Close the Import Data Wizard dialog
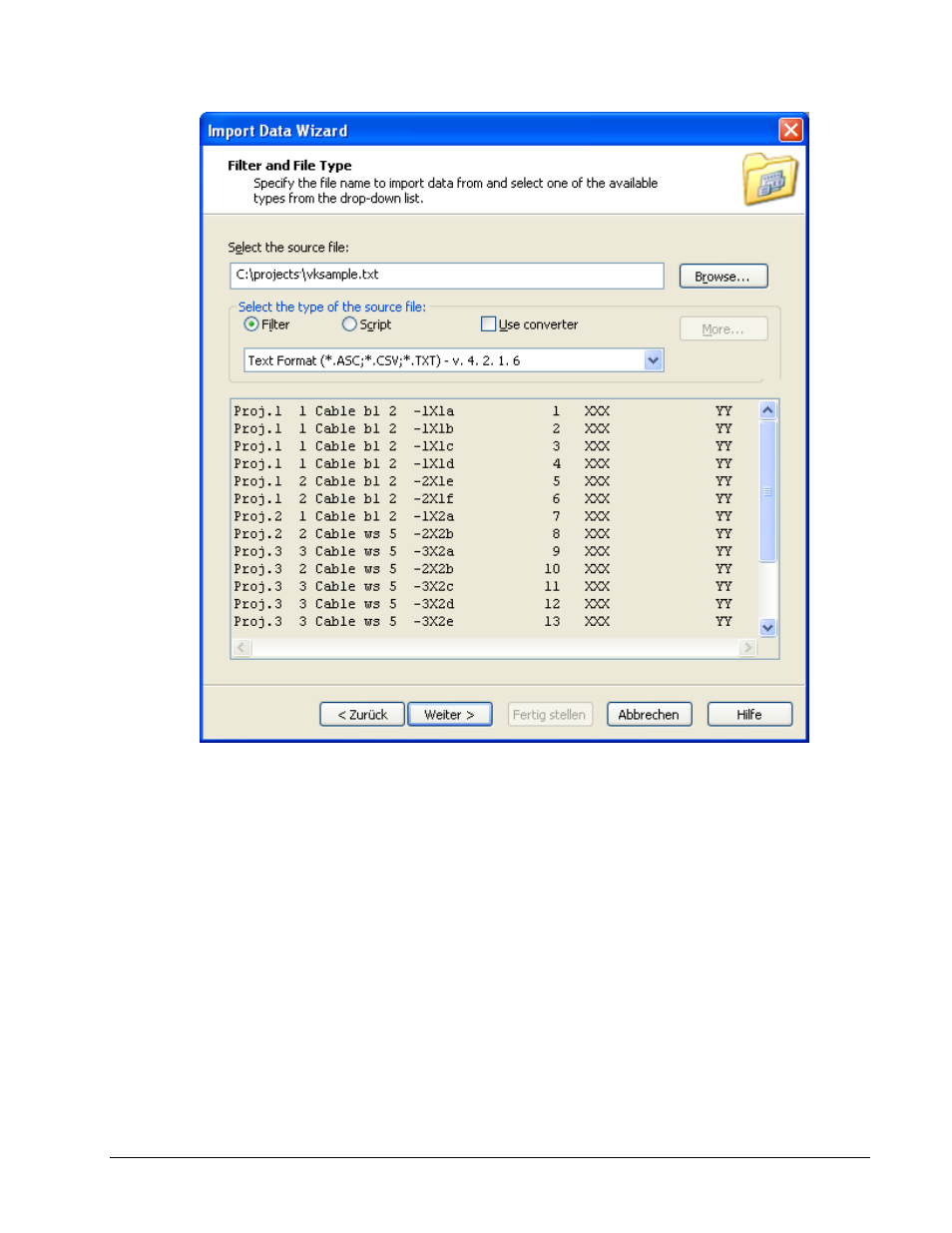 (x=790, y=130)
